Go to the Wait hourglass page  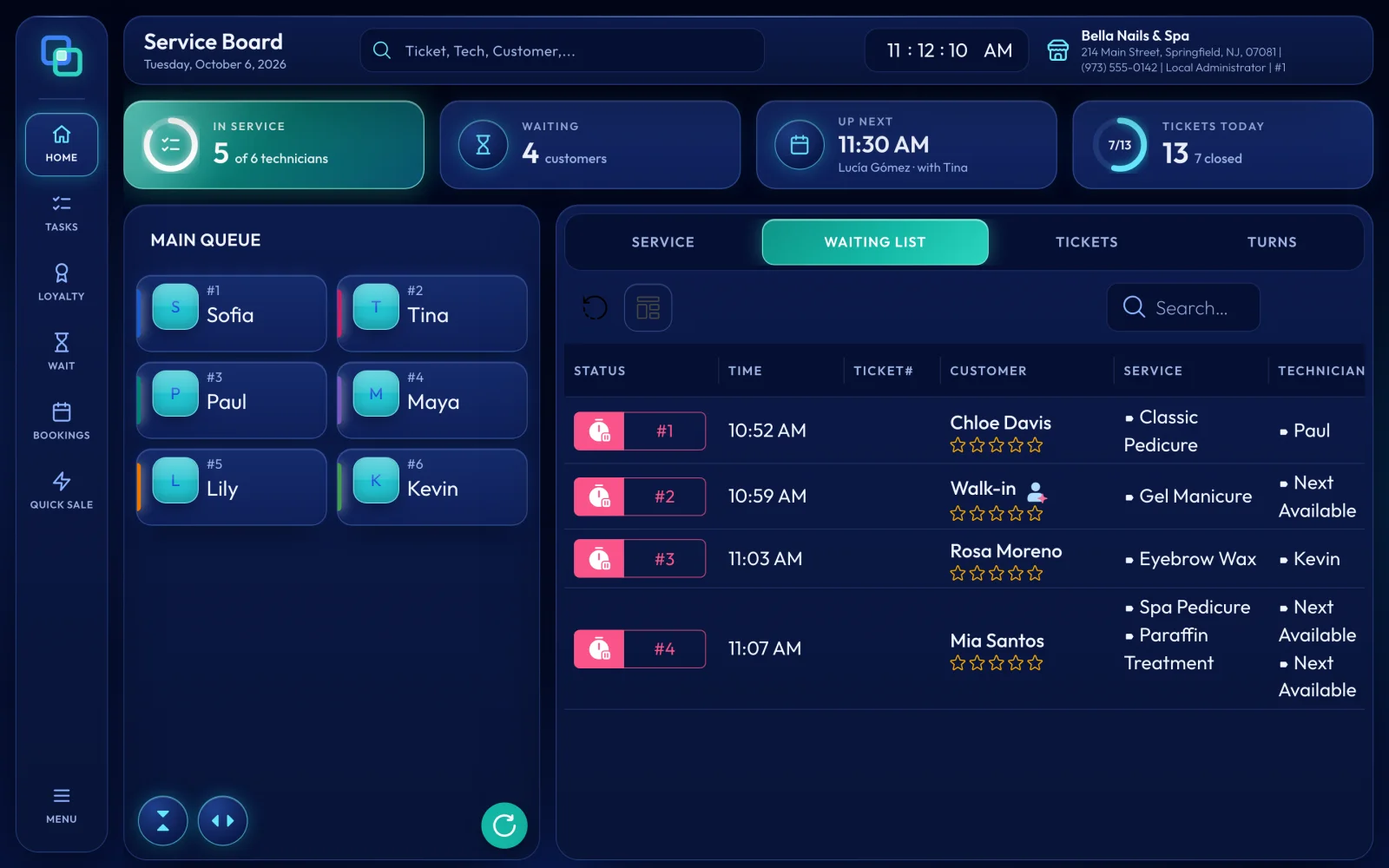tap(61, 352)
